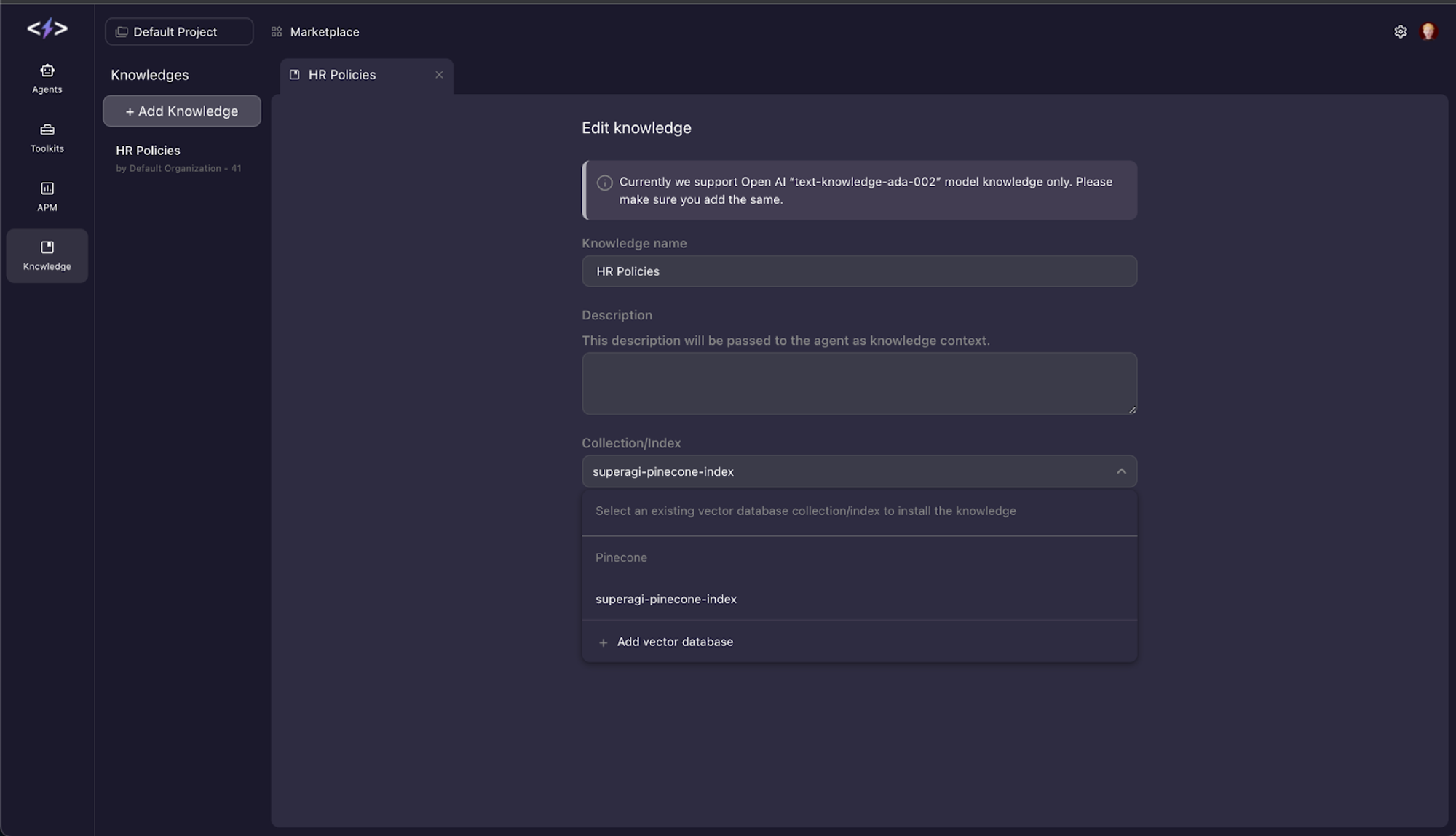Click the Description text area

(858, 383)
